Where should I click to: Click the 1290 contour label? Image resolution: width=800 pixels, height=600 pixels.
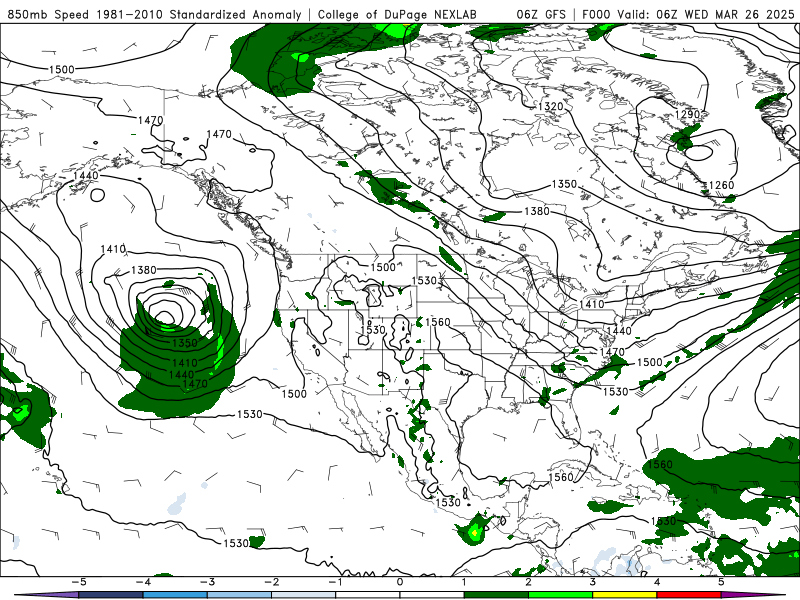point(687,114)
